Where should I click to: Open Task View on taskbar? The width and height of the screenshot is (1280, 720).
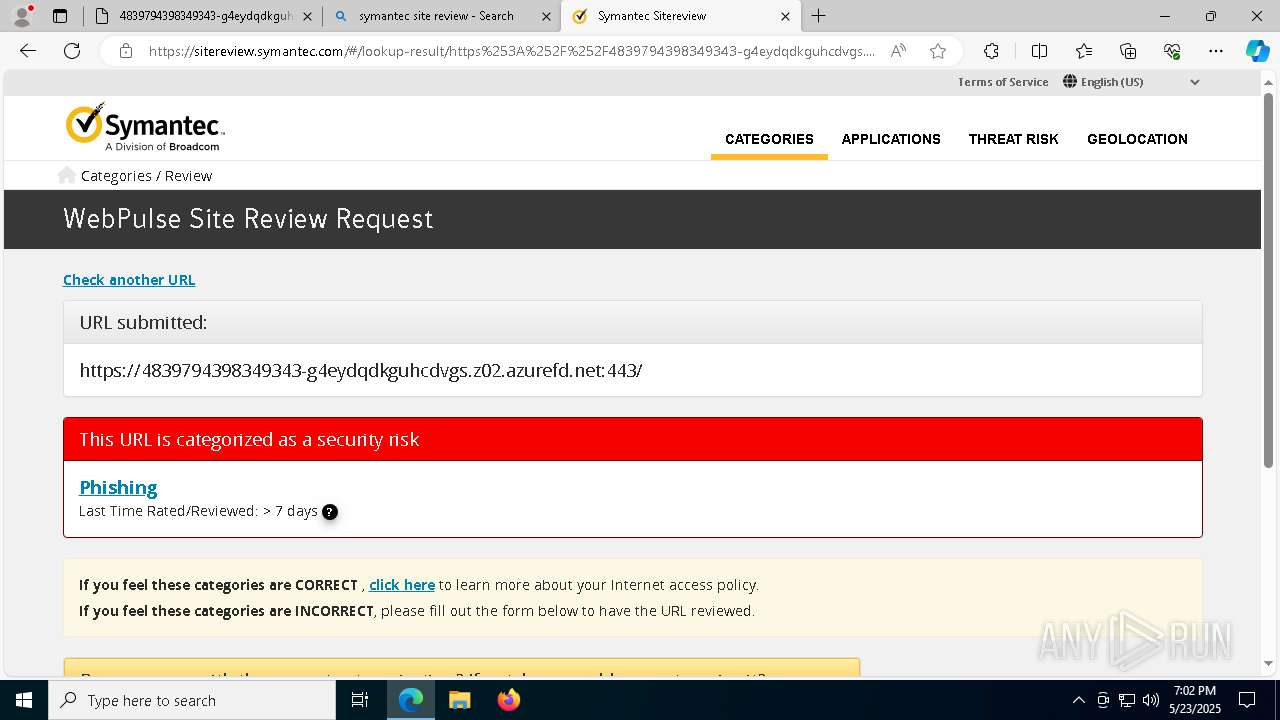[x=360, y=700]
